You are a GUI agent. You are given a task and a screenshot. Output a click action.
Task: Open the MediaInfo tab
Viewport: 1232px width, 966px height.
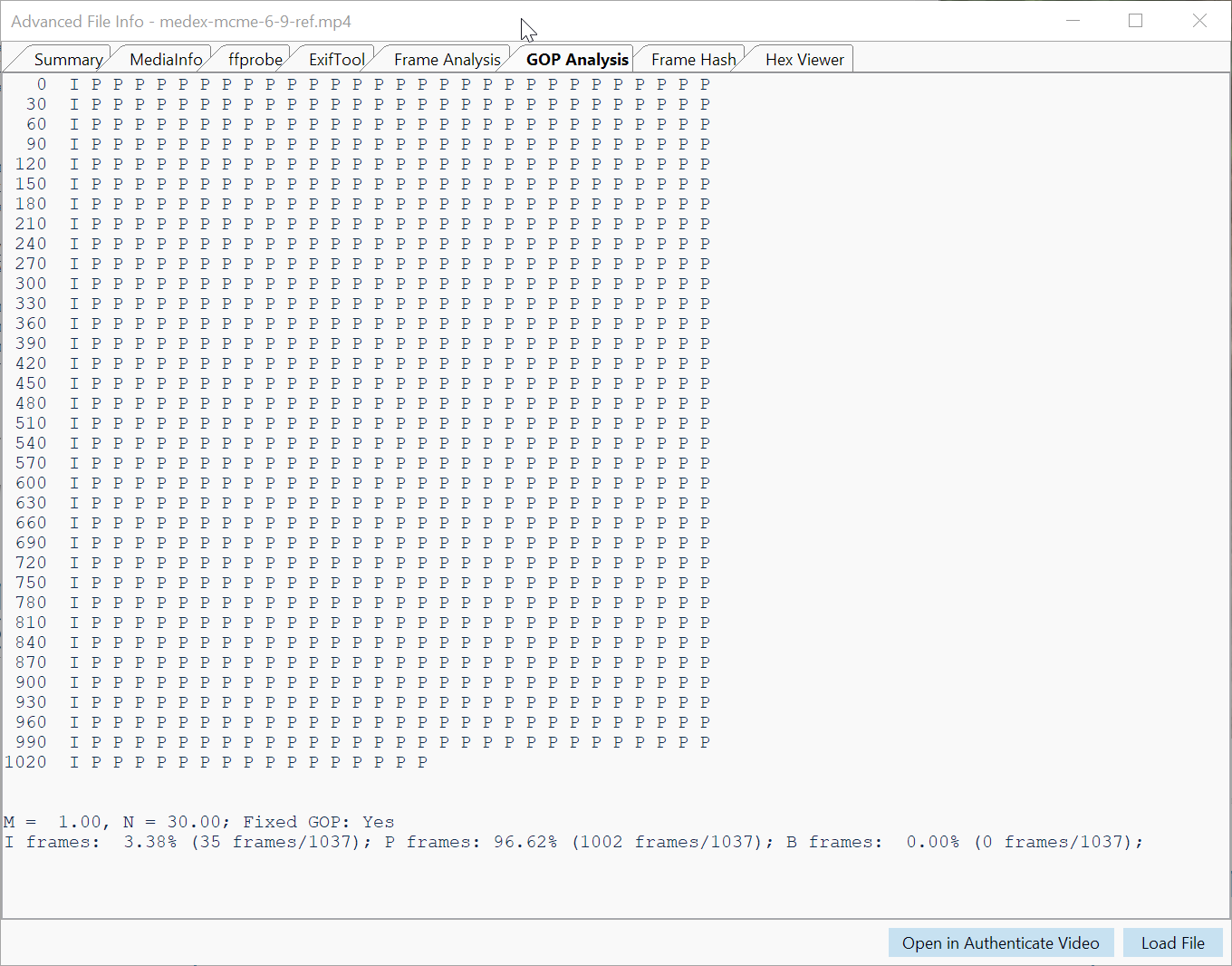(166, 60)
